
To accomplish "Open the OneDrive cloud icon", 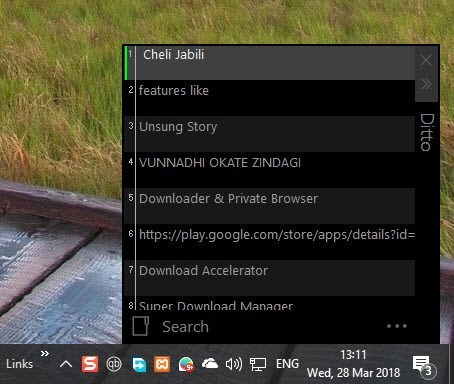I will tap(210, 364).
